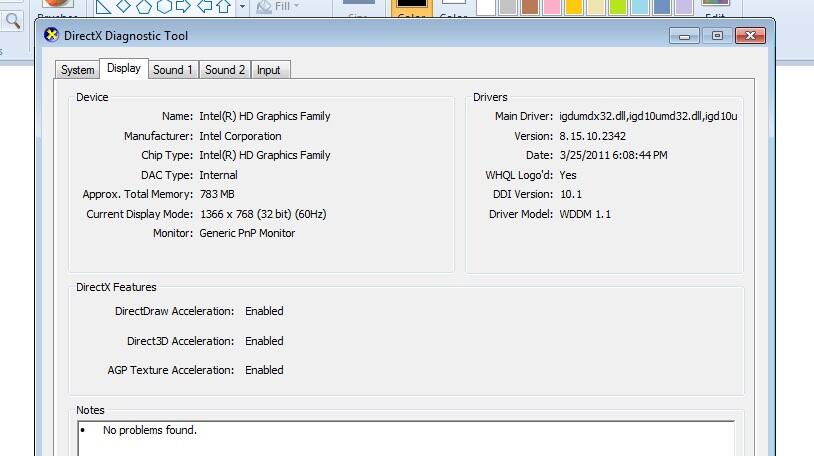Pick the pink palette color in Paint
The height and width of the screenshot is (456, 814).
click(552, 7)
